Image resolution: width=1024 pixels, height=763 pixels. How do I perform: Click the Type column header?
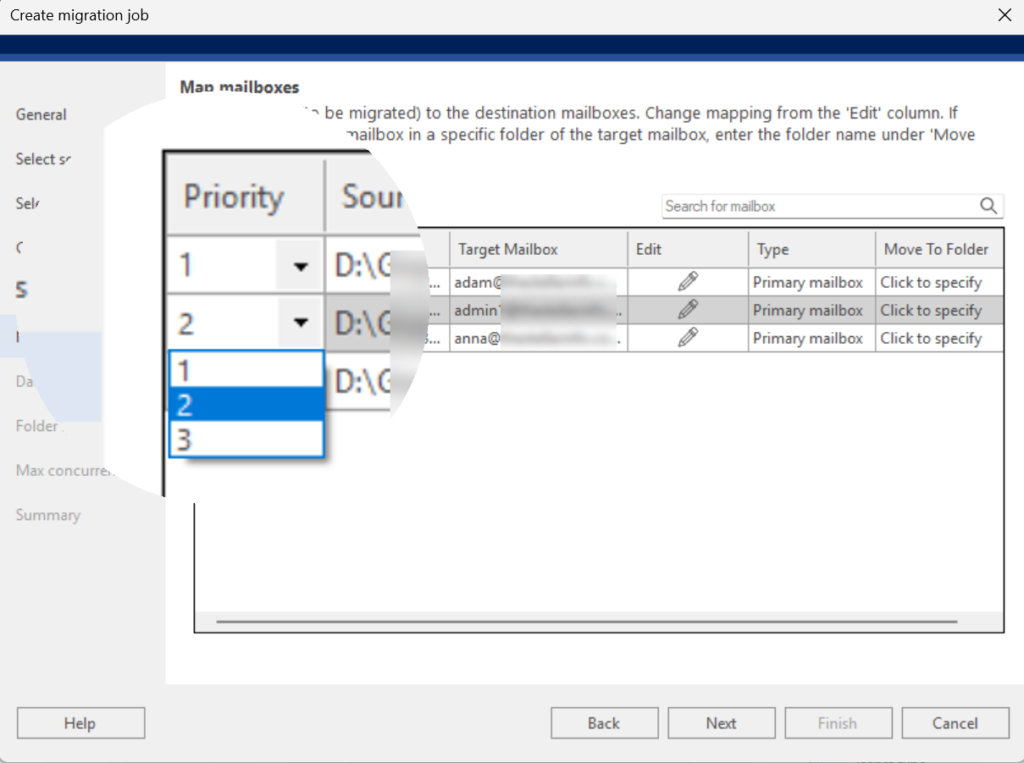(812, 250)
